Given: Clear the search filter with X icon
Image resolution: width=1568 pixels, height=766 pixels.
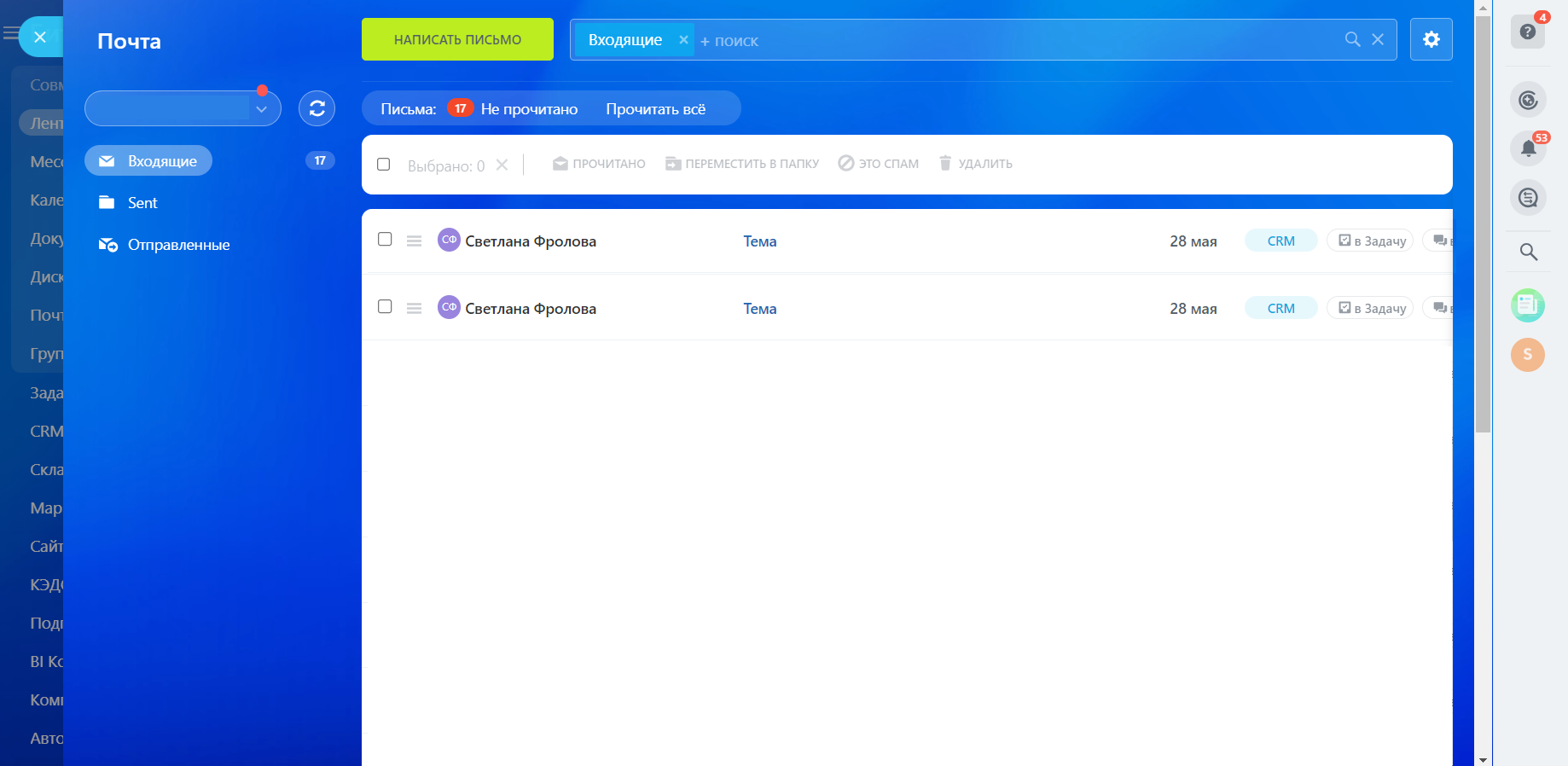Looking at the screenshot, I should coord(1378,39).
